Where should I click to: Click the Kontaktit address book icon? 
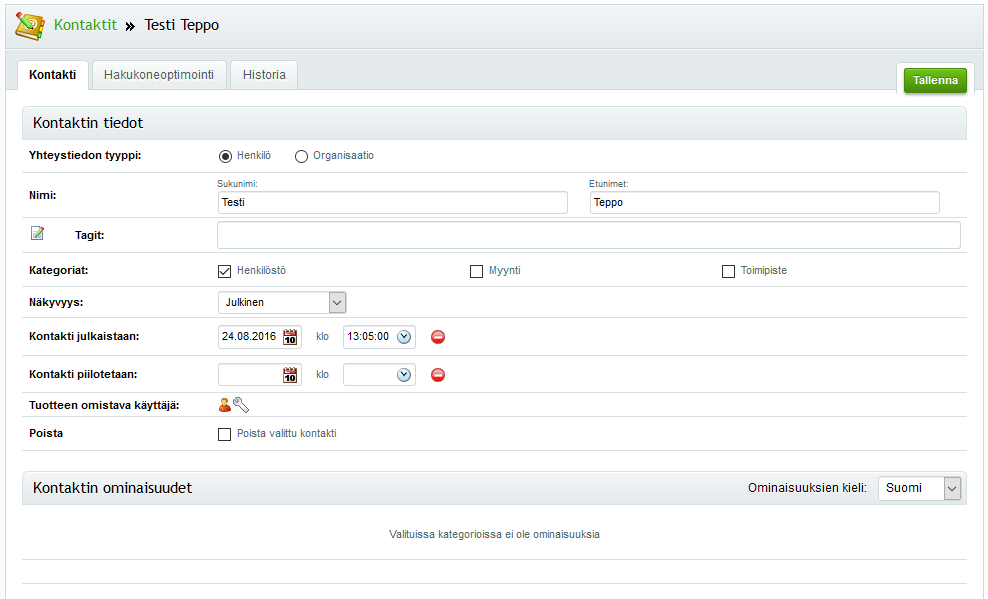(x=30, y=26)
